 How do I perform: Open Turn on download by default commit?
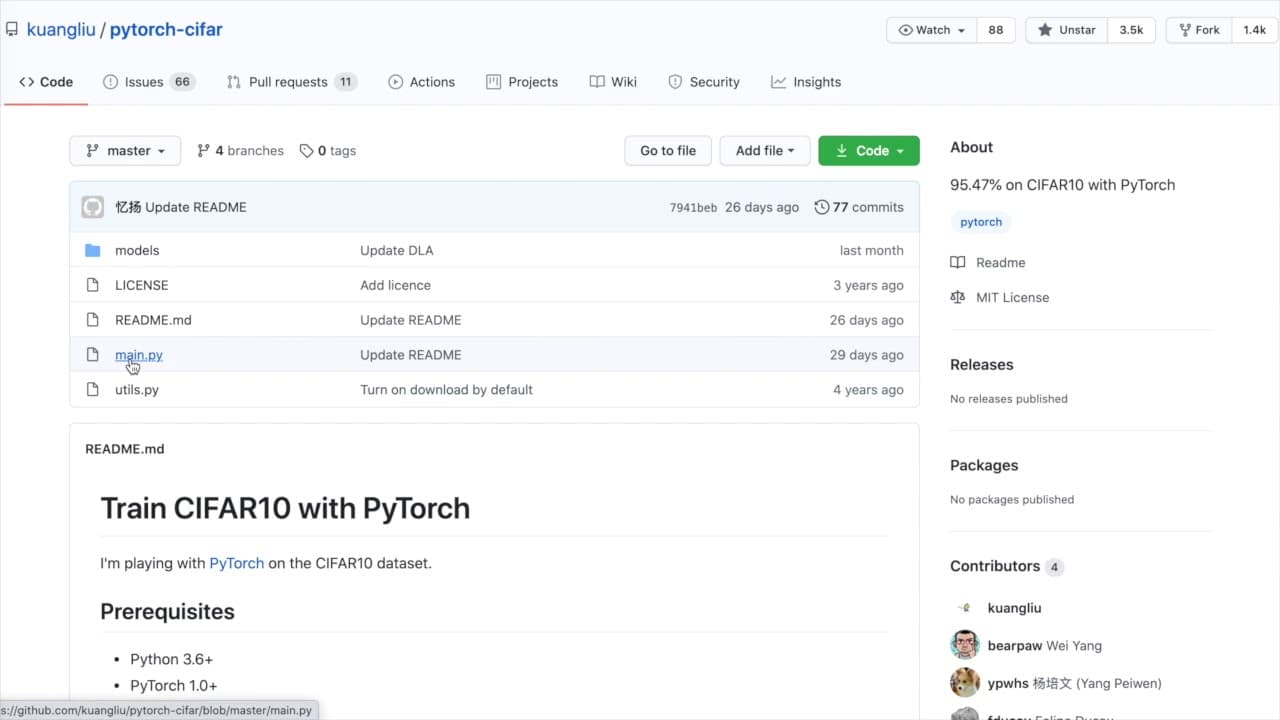[446, 390]
